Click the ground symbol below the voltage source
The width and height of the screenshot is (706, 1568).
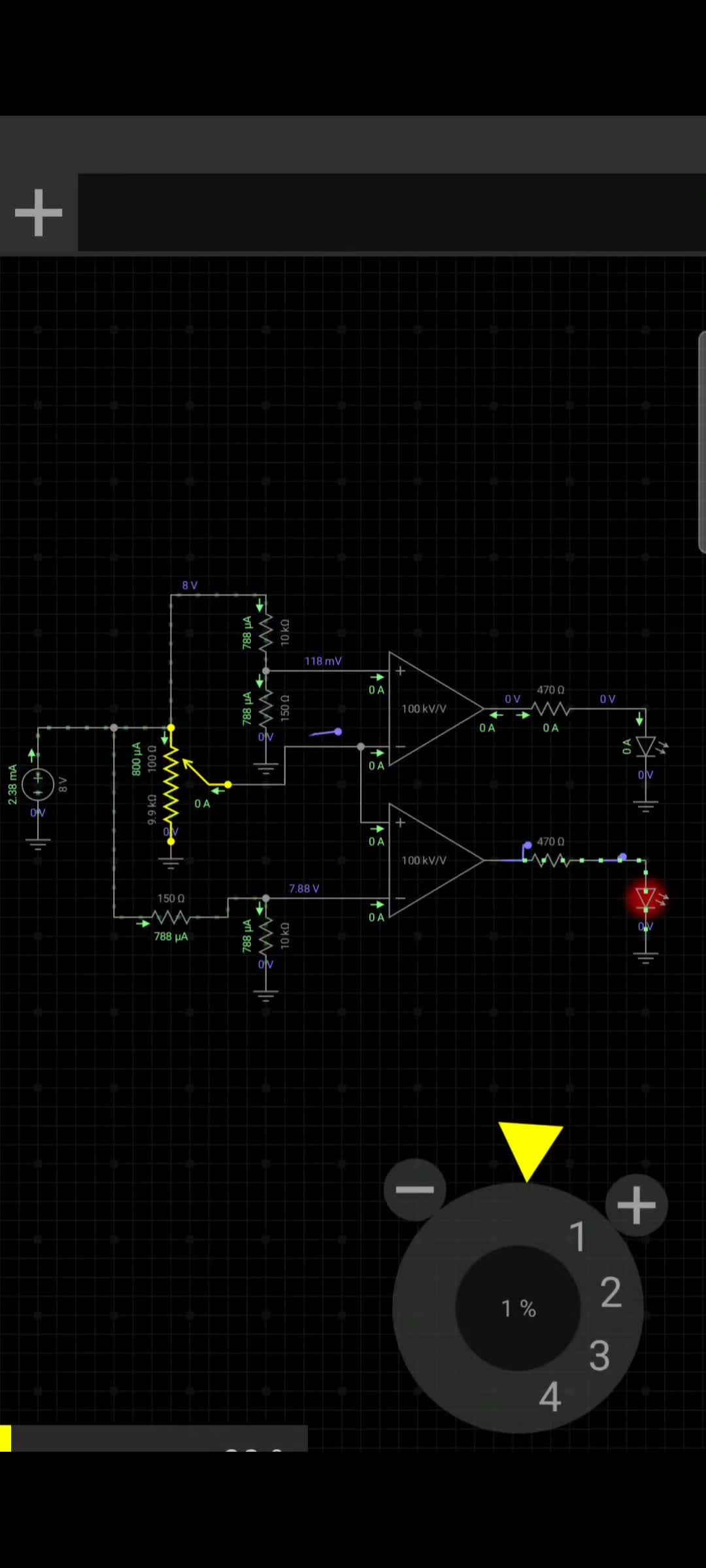click(38, 843)
